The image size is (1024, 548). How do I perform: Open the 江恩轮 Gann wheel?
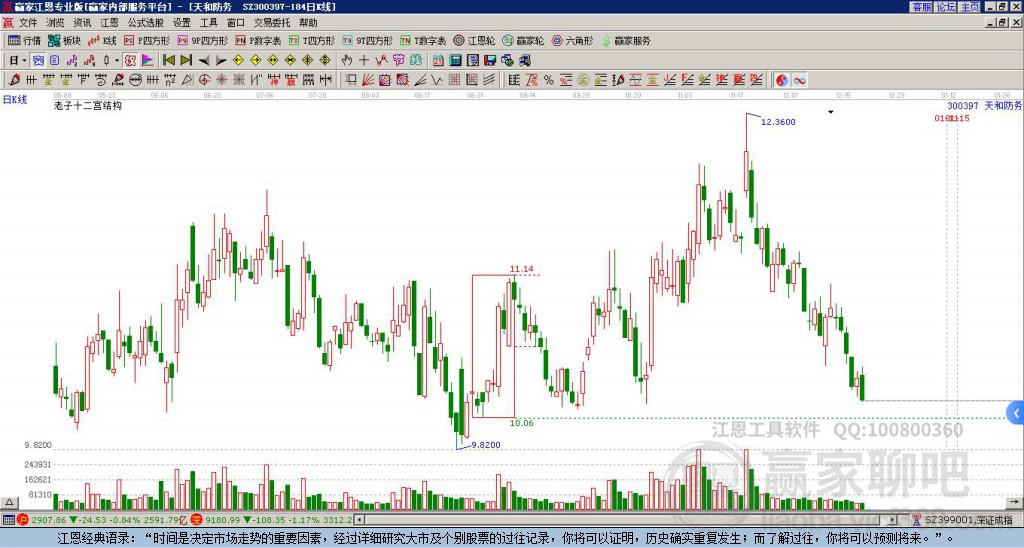click(474, 40)
